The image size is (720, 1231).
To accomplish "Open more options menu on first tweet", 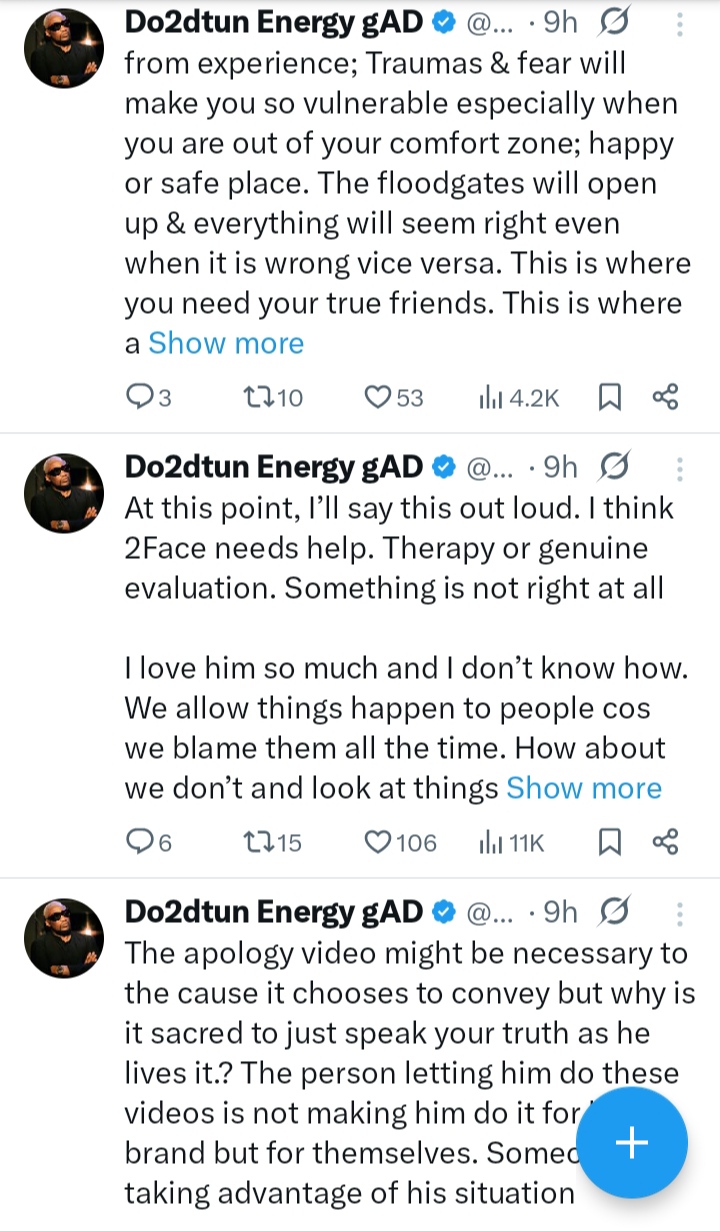I will pyautogui.click(x=681, y=24).
